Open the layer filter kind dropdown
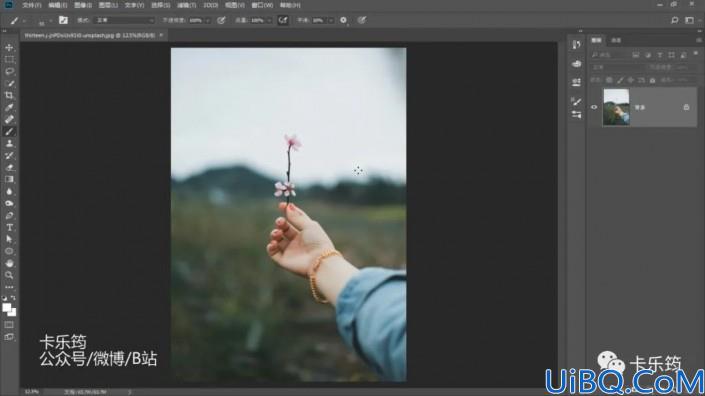Viewport: 705px width, 396px height. pos(610,55)
